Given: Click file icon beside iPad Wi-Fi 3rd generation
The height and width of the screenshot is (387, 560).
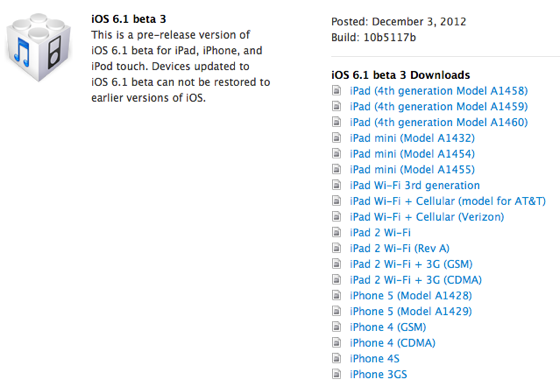Looking at the screenshot, I should 336,185.
